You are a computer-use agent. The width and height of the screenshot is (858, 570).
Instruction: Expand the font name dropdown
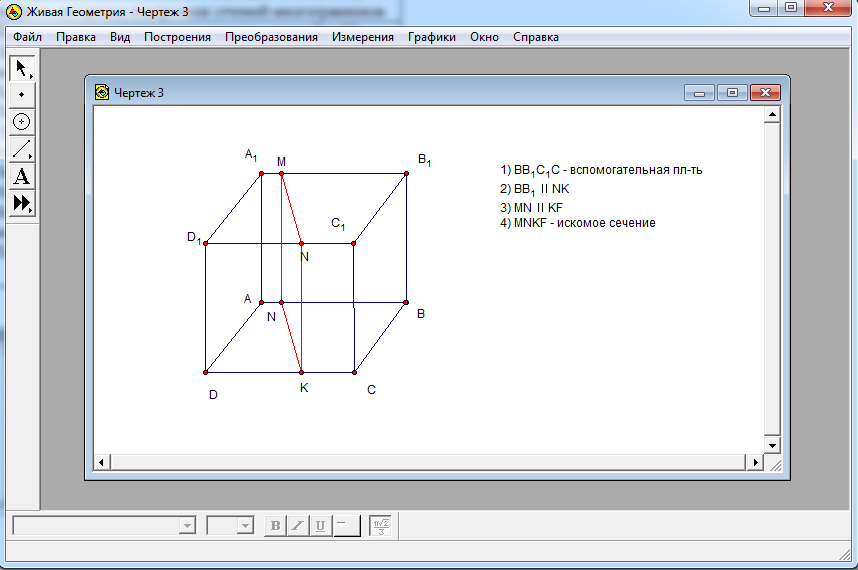click(x=186, y=526)
